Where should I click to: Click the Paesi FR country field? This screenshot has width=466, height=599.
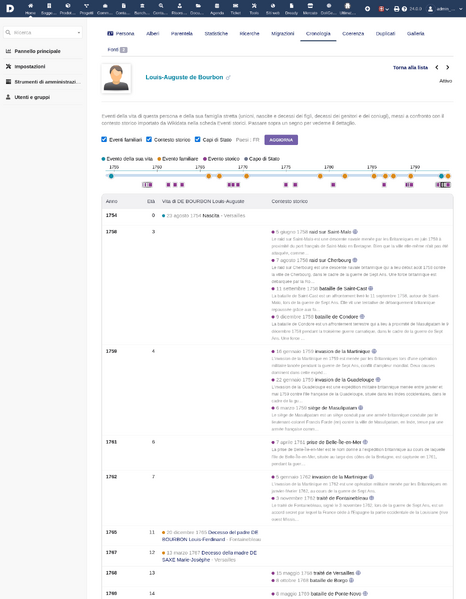pos(248,140)
